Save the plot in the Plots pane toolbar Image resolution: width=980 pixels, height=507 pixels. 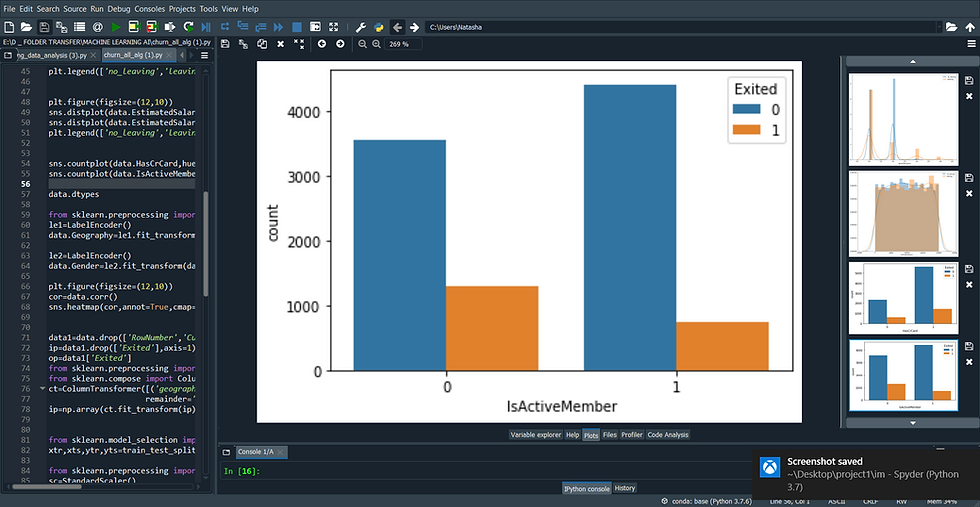pos(225,44)
